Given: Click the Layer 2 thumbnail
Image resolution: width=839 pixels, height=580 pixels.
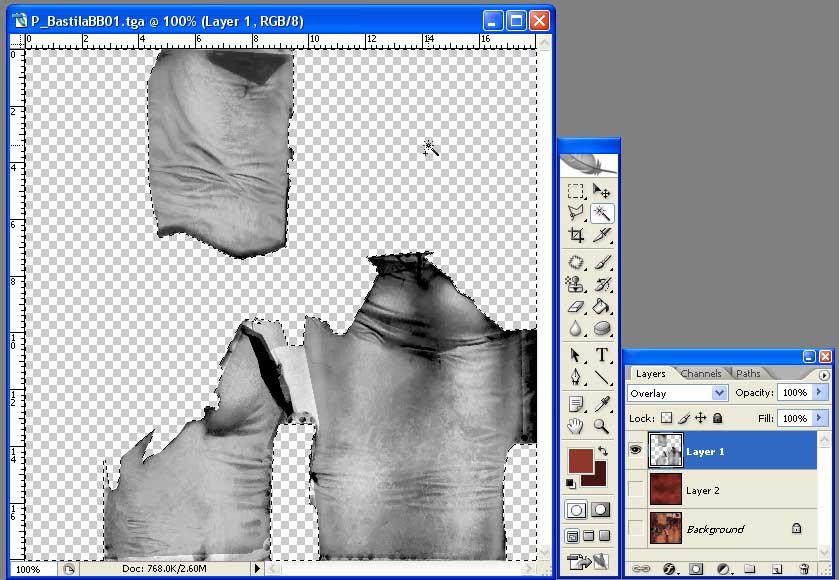Looking at the screenshot, I should [x=665, y=490].
